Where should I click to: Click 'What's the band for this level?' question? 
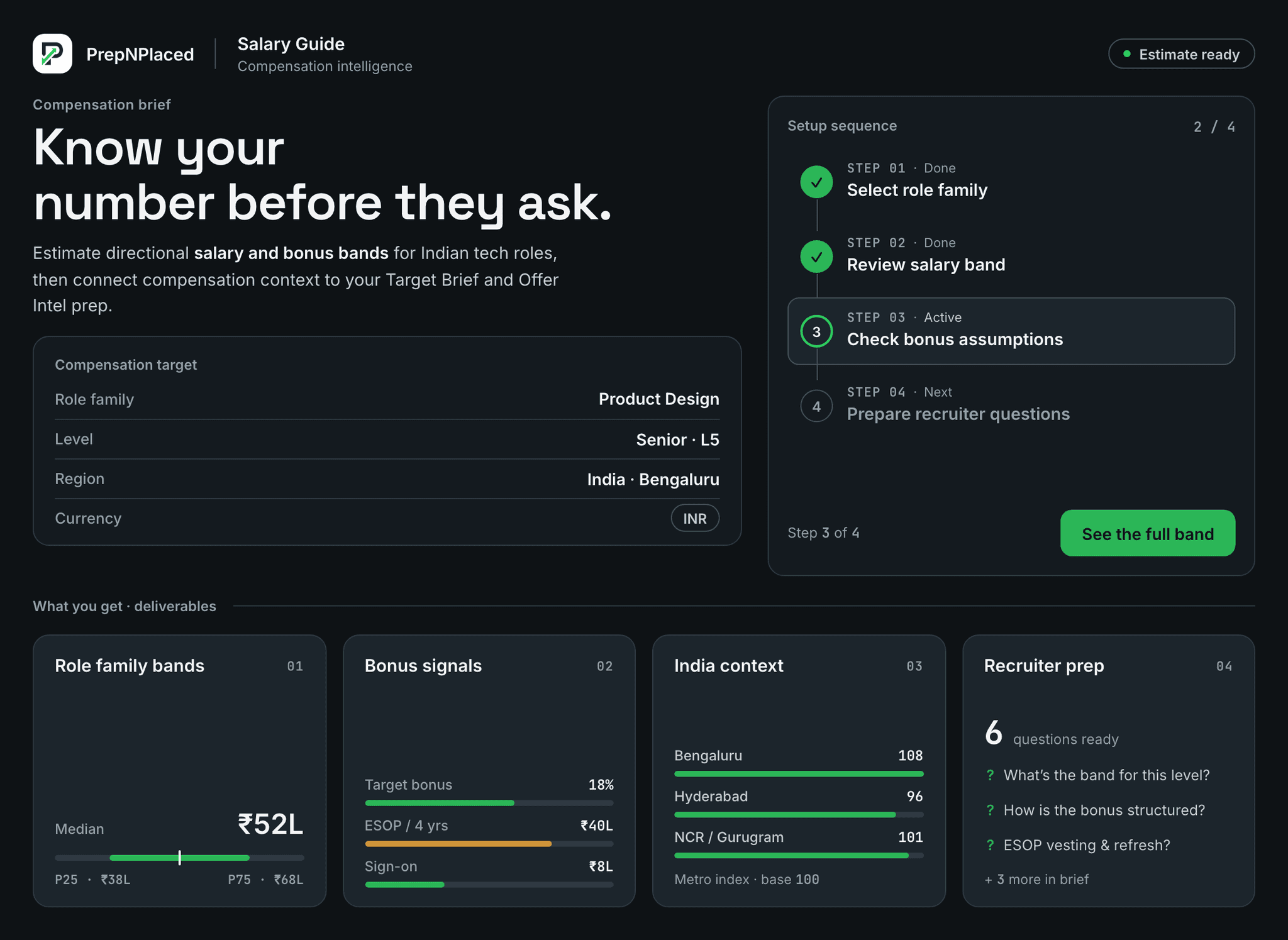coord(1106,775)
